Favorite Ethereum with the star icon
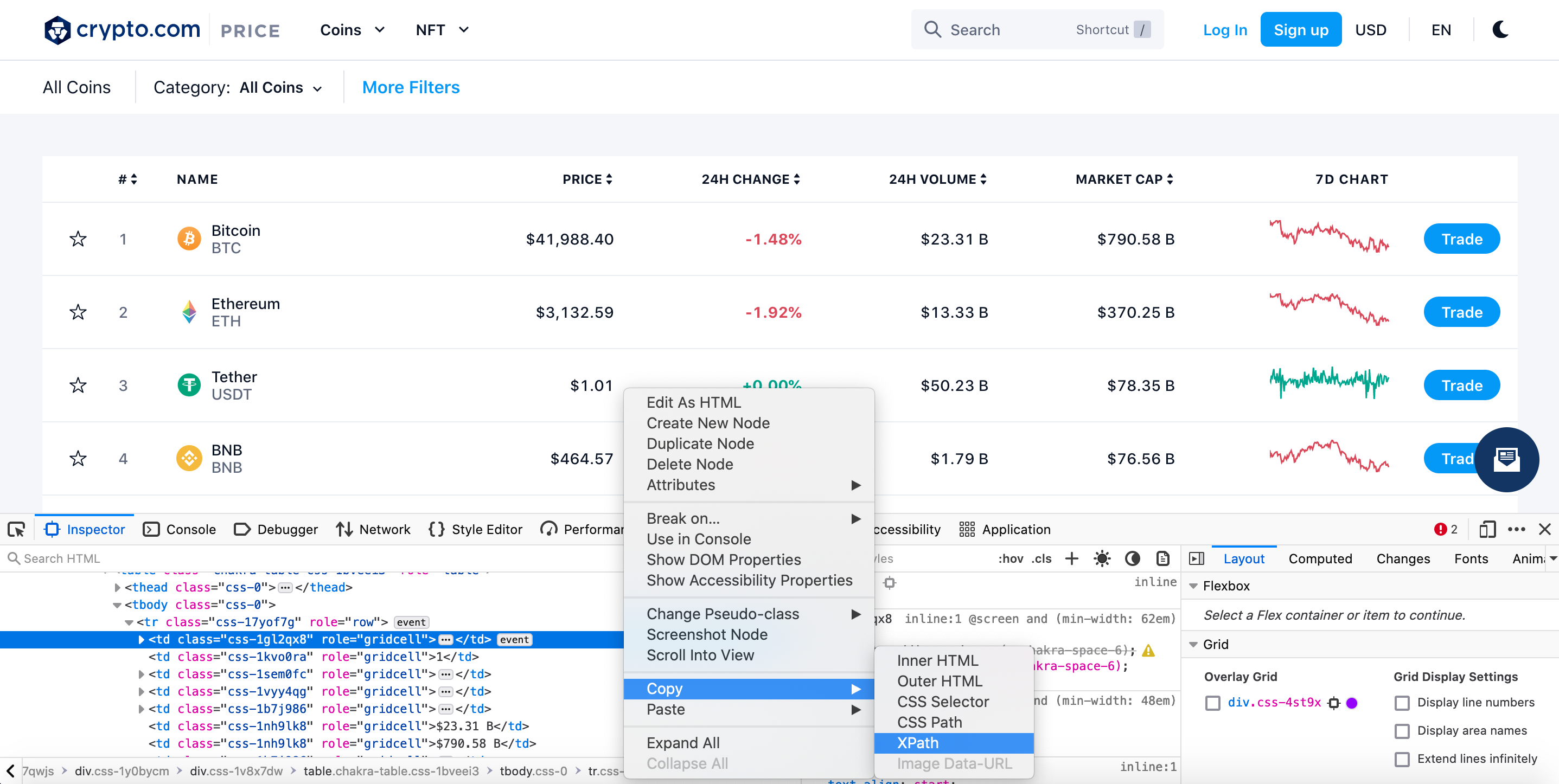Image resolution: width=1559 pixels, height=784 pixels. (78, 312)
